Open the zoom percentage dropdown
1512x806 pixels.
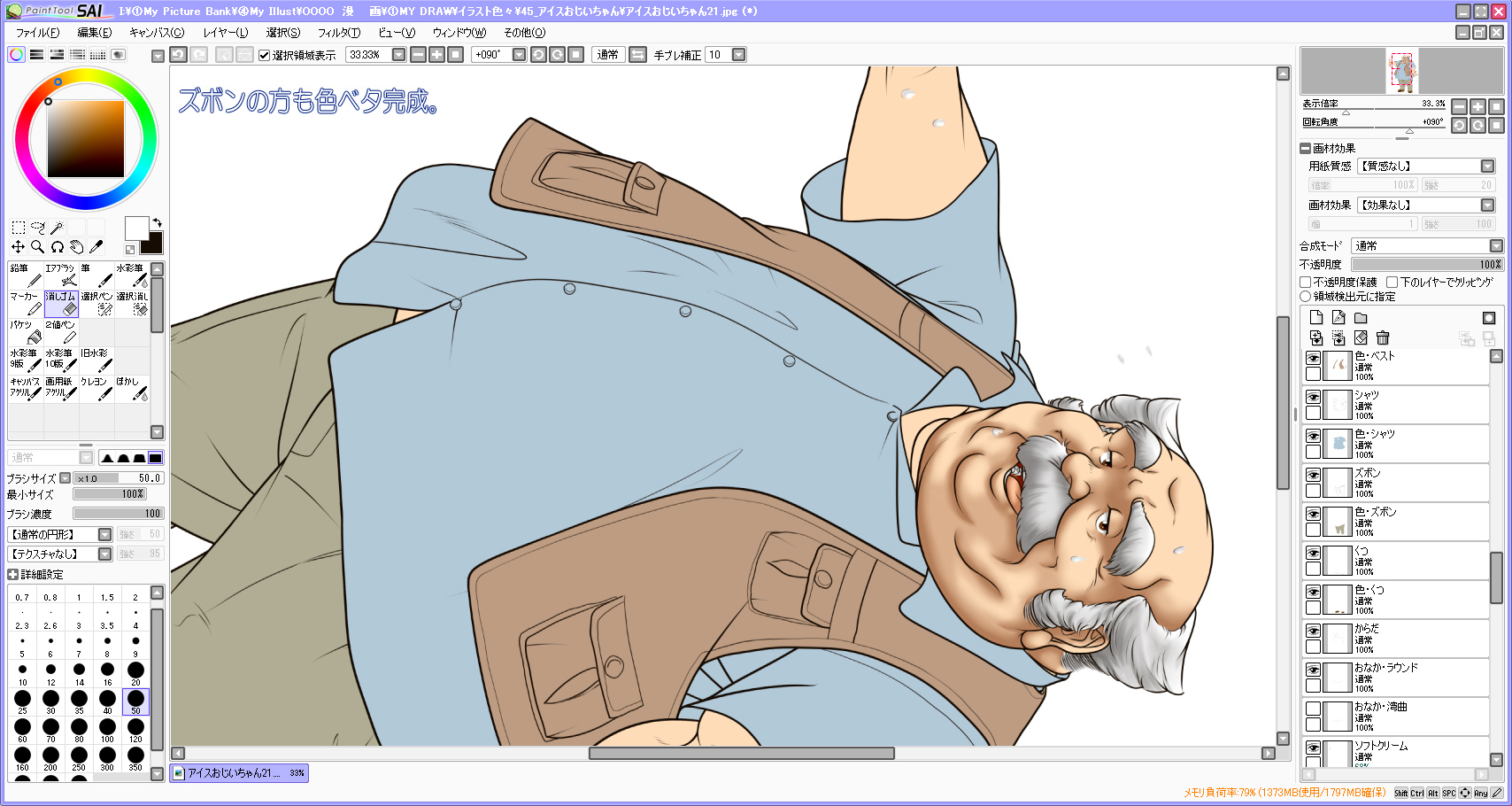(399, 55)
